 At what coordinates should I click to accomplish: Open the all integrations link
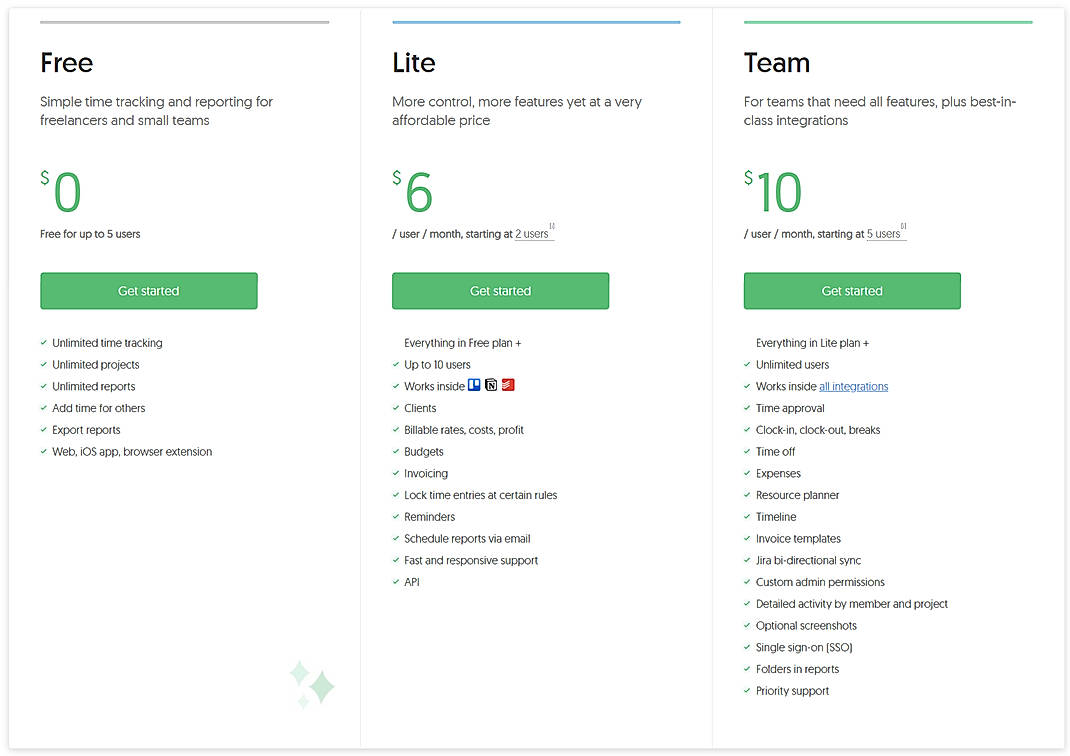[x=853, y=387]
